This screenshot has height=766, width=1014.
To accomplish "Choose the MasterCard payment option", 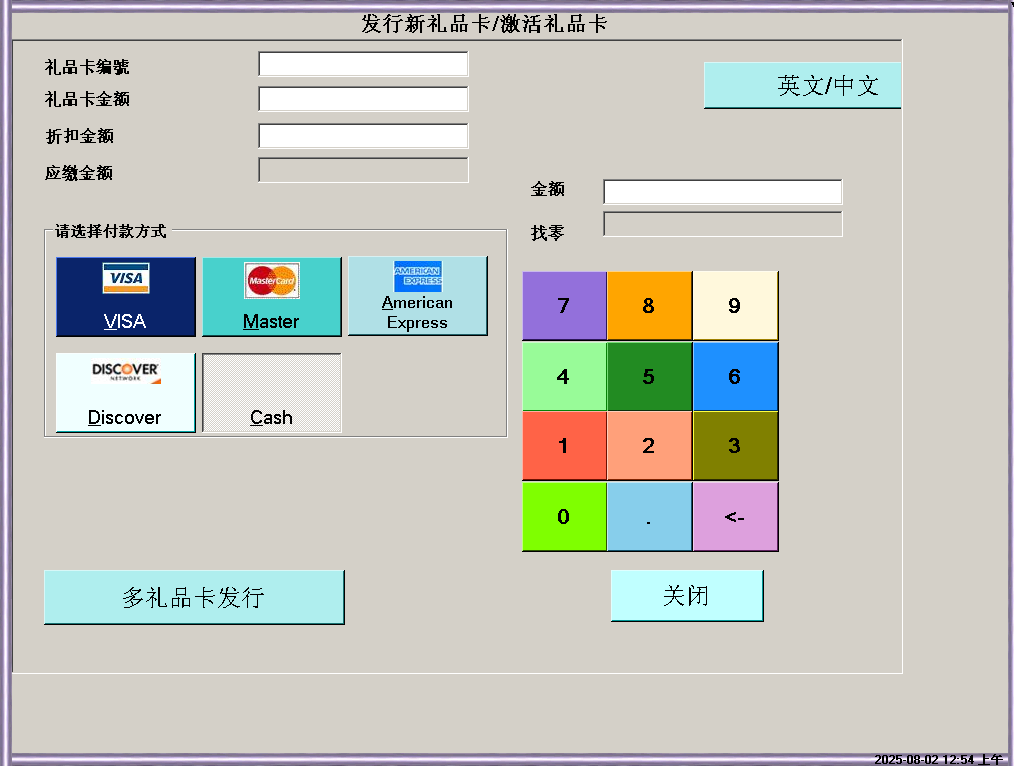I will click(x=271, y=297).
